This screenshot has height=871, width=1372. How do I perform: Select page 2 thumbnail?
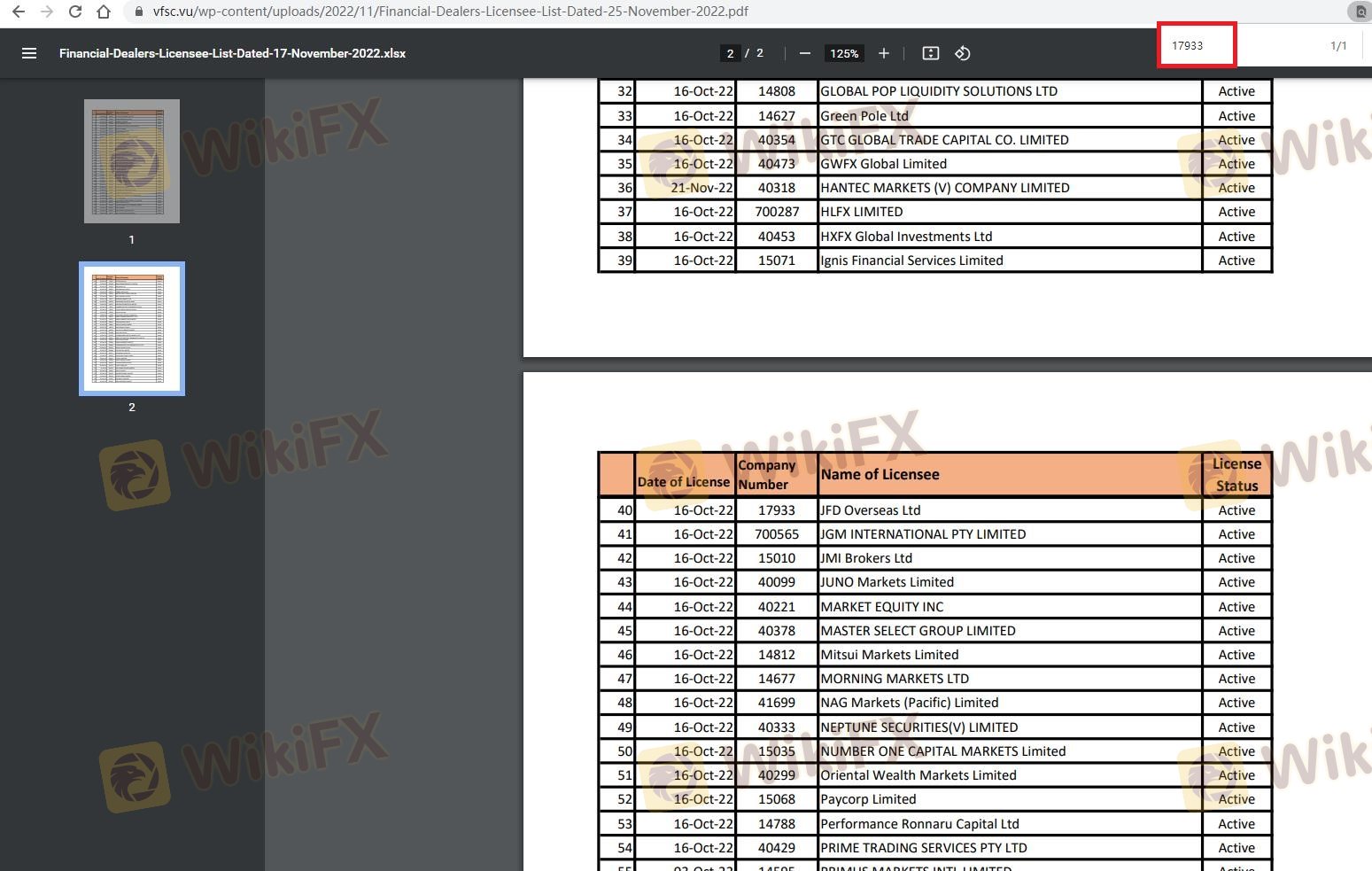[x=132, y=329]
